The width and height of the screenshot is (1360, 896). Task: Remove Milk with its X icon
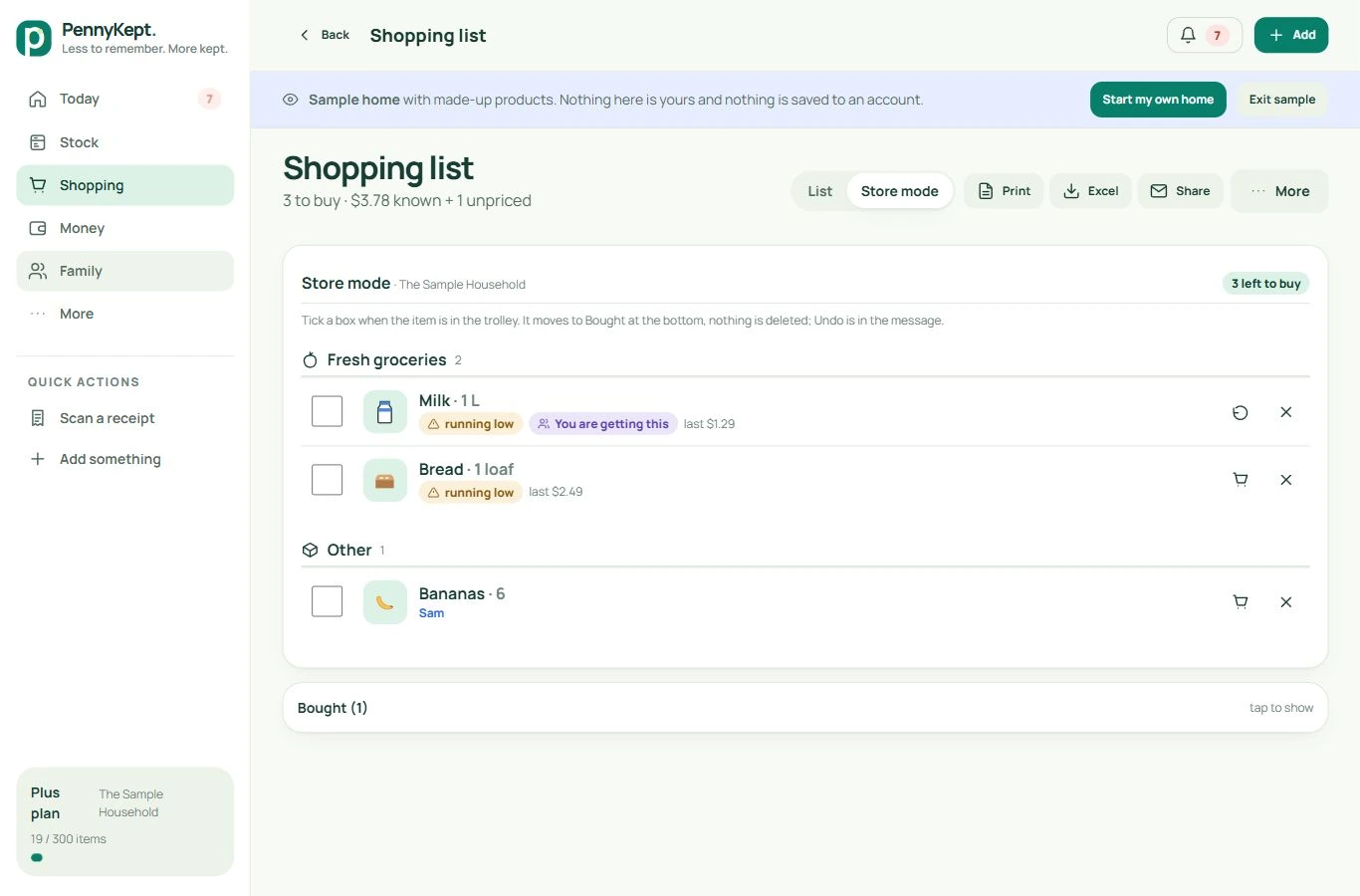[x=1286, y=412]
